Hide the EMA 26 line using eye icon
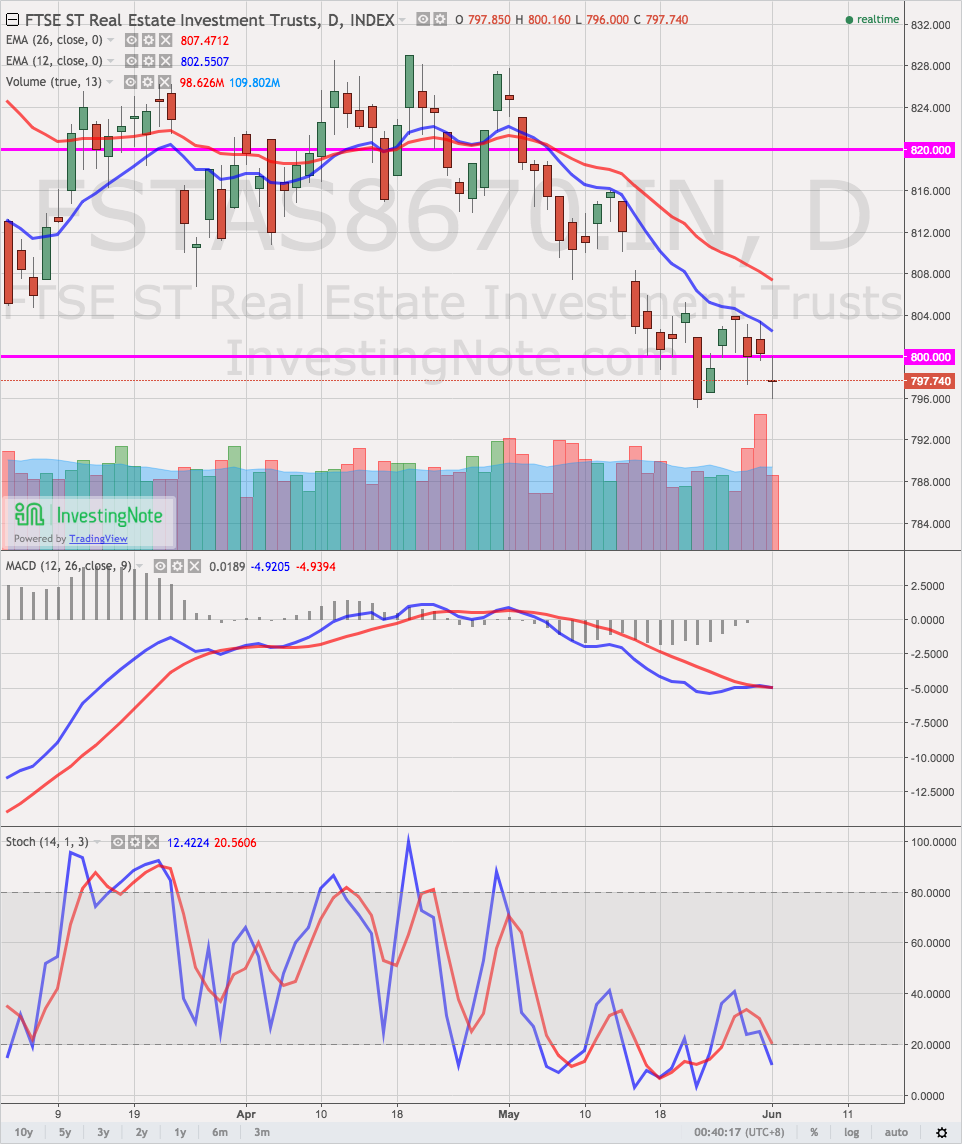962x1144 pixels. coord(130,40)
